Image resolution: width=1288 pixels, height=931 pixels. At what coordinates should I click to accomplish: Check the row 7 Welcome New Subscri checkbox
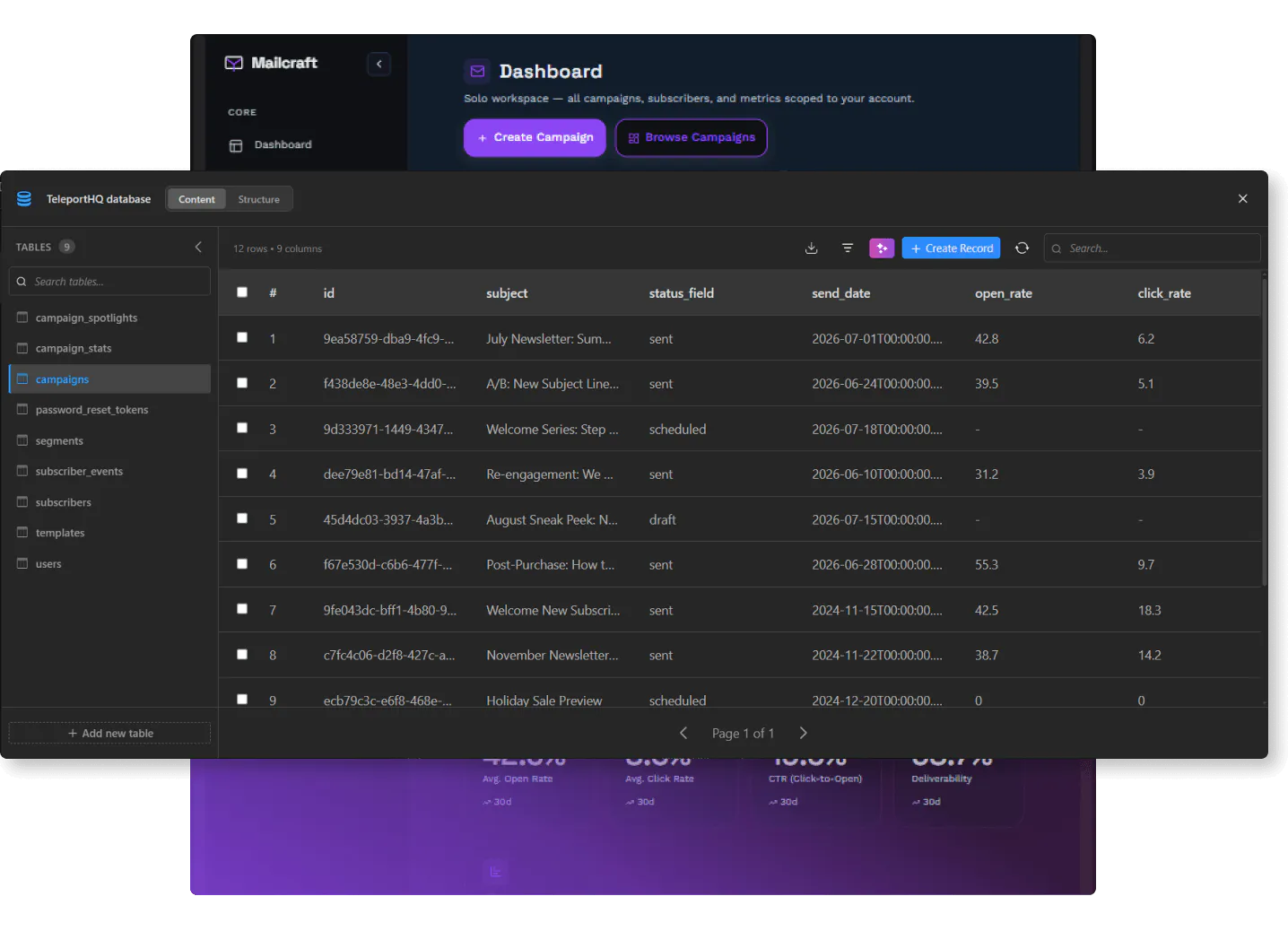(242, 609)
